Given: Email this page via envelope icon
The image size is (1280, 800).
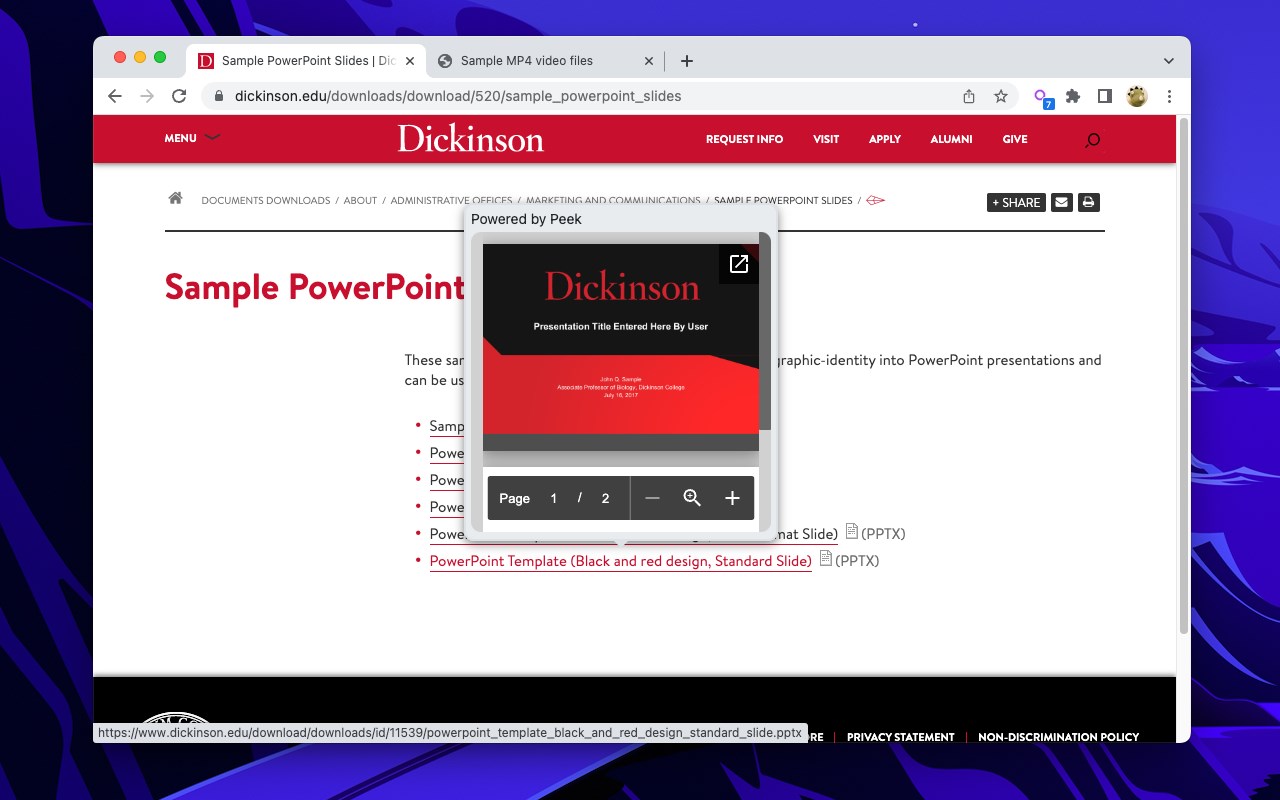Looking at the screenshot, I should tap(1061, 202).
